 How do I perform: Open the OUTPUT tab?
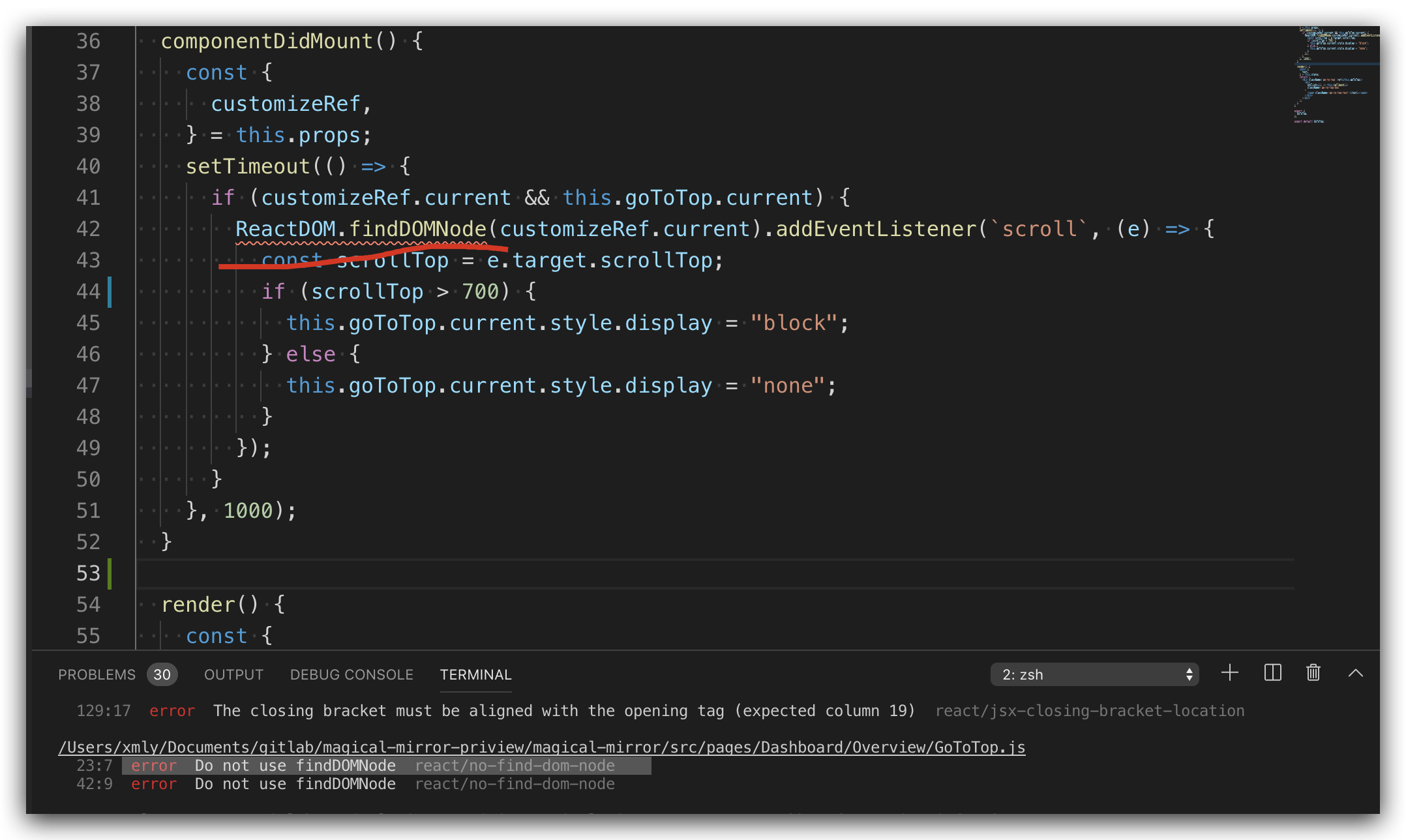233,674
